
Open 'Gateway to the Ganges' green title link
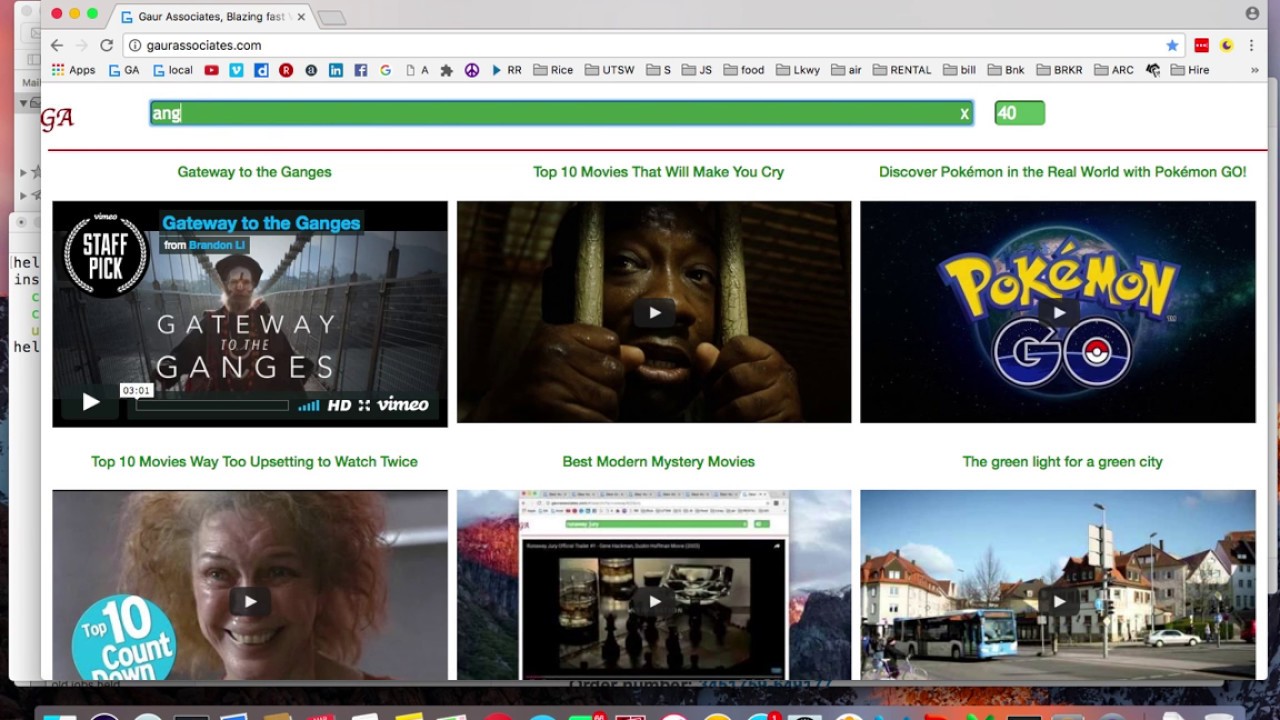pyautogui.click(x=254, y=172)
